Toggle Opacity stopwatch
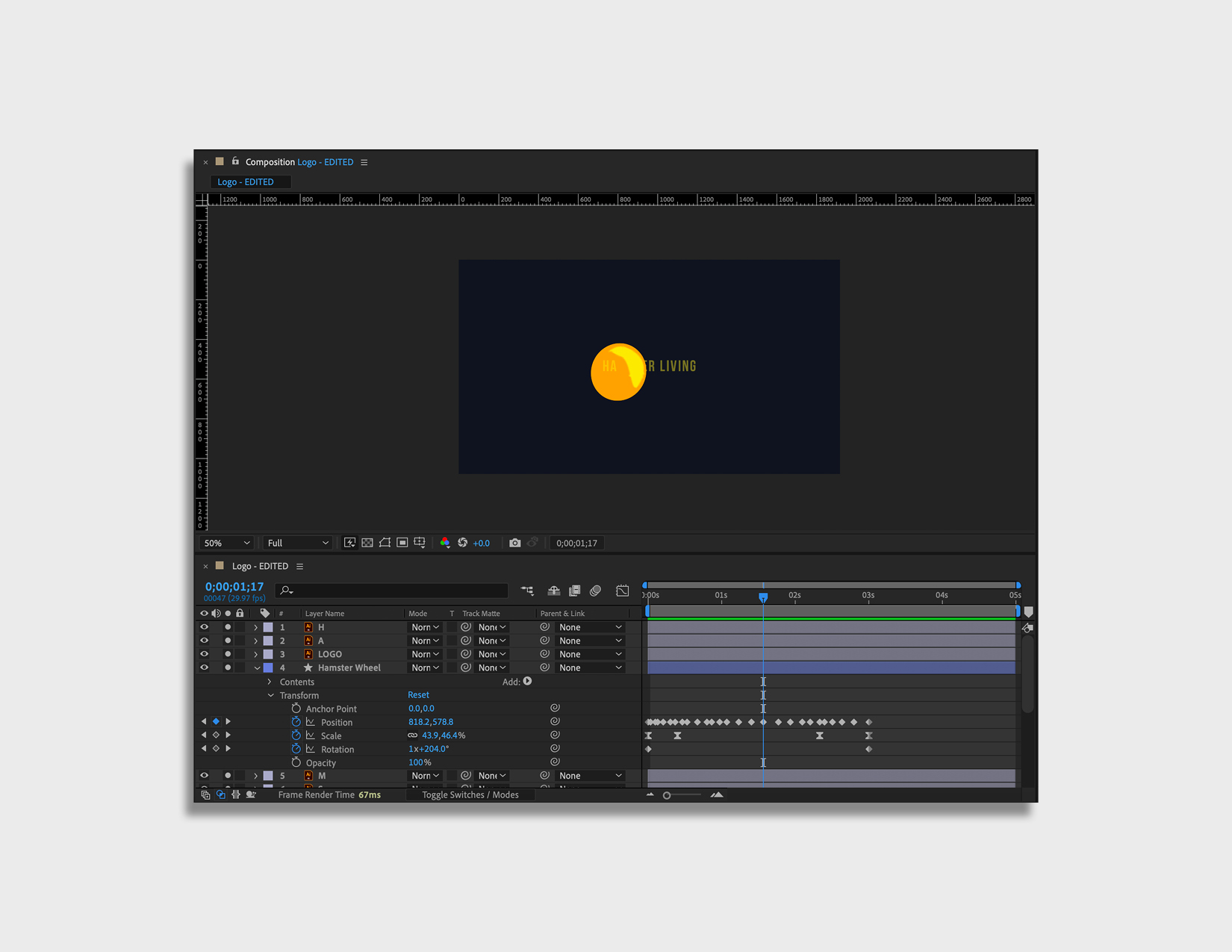This screenshot has height=952, width=1232. (x=296, y=762)
